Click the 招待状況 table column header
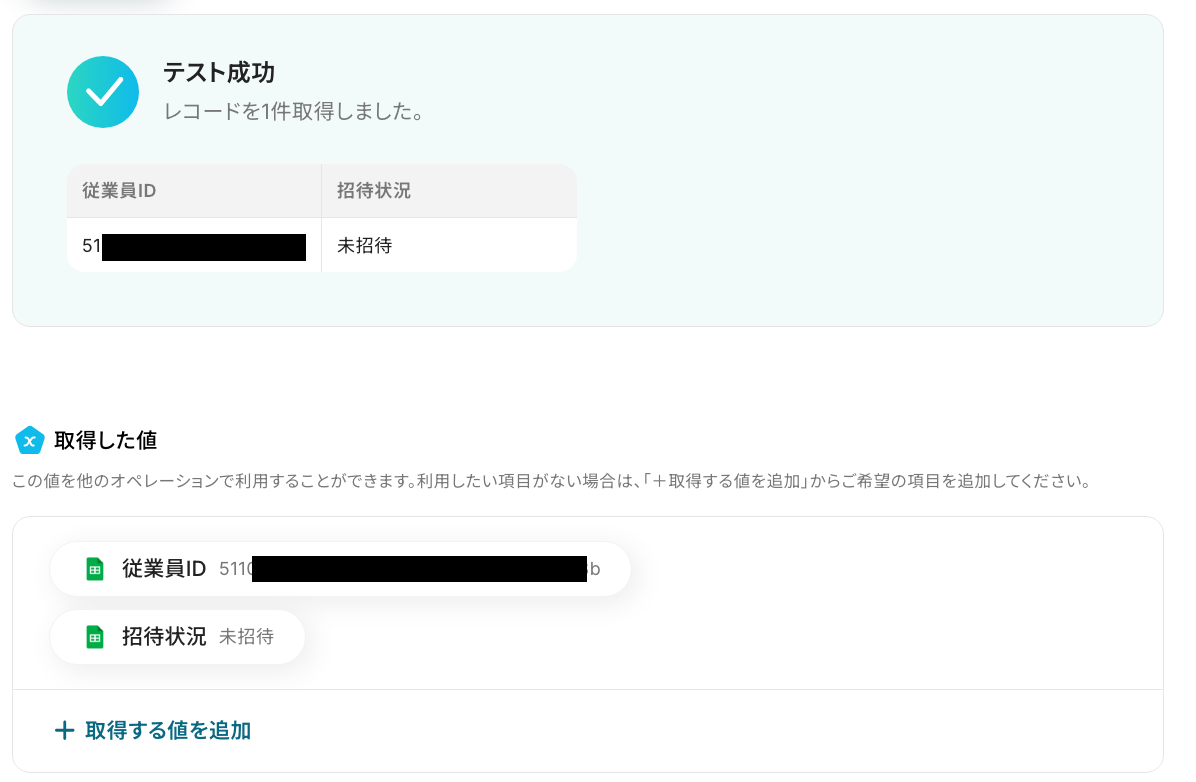The width and height of the screenshot is (1196, 782). (x=449, y=191)
